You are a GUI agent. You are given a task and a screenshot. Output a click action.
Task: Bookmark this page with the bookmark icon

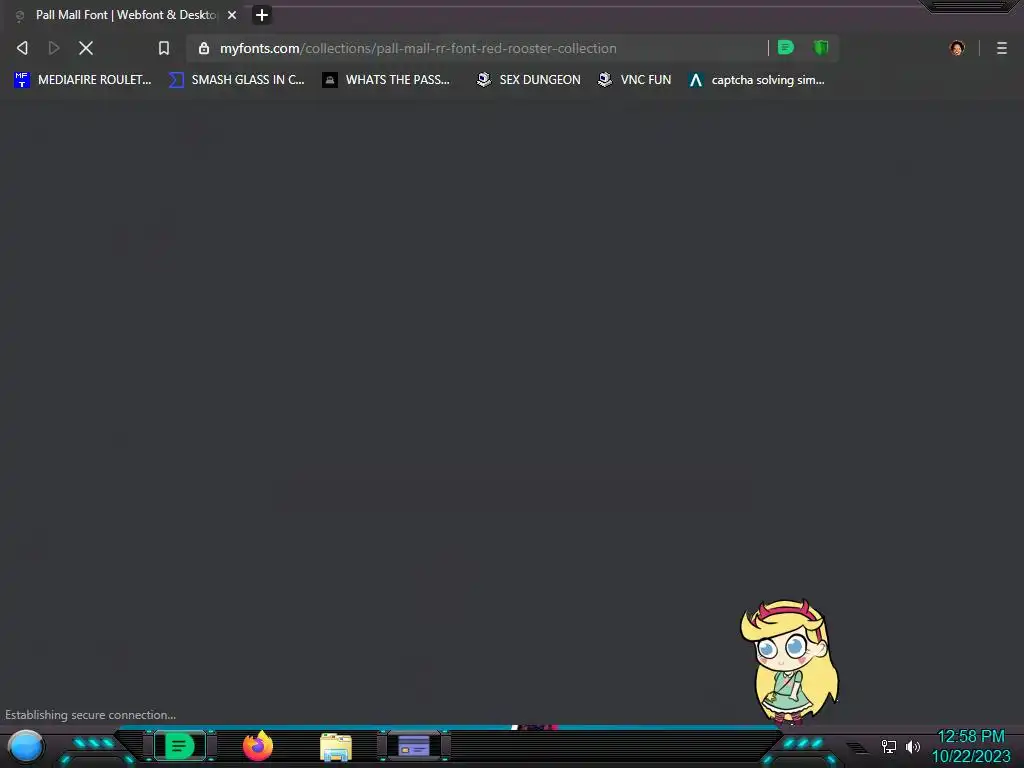pyautogui.click(x=164, y=48)
